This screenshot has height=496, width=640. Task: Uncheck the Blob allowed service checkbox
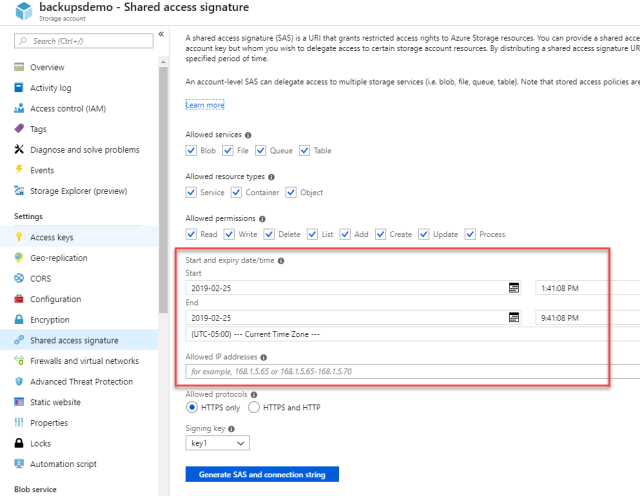(x=192, y=151)
